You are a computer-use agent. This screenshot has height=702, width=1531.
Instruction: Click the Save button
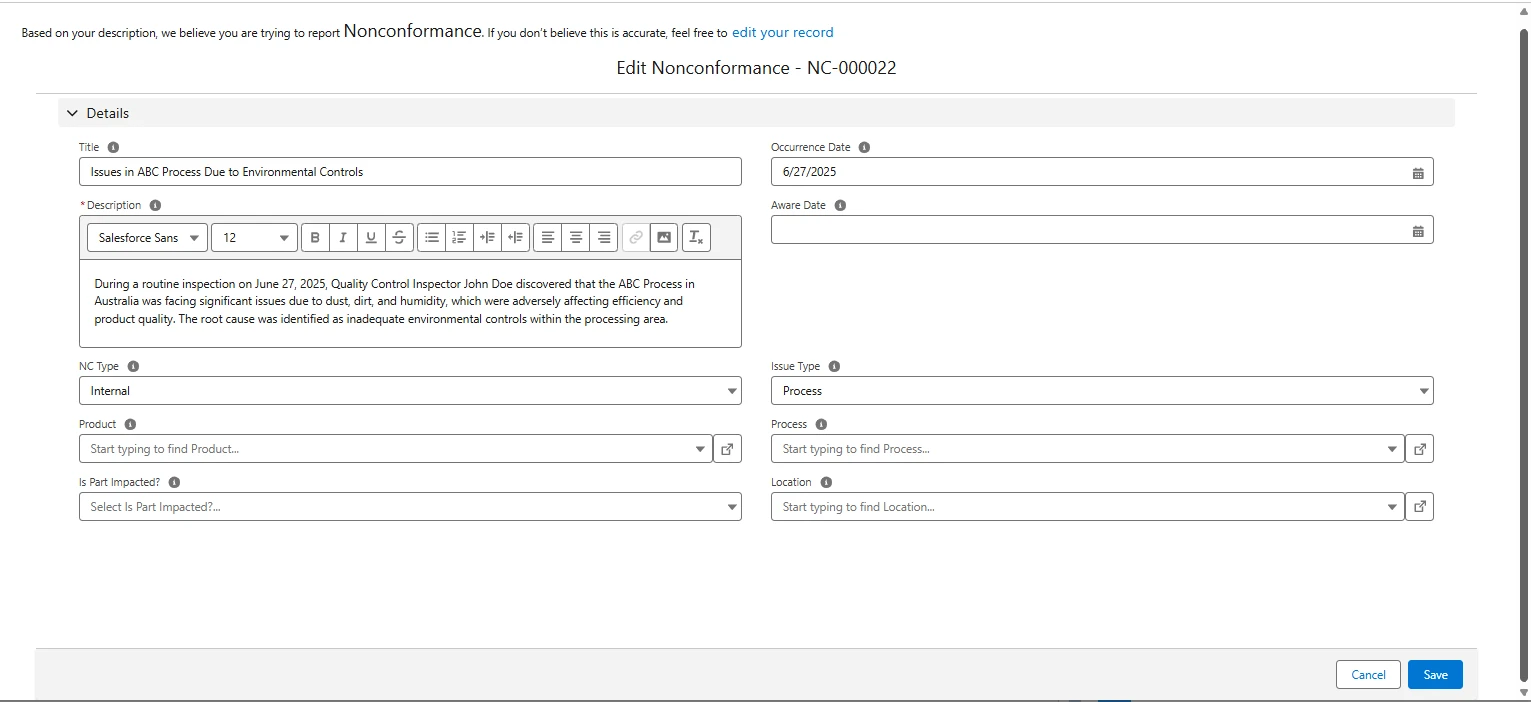[x=1435, y=675]
